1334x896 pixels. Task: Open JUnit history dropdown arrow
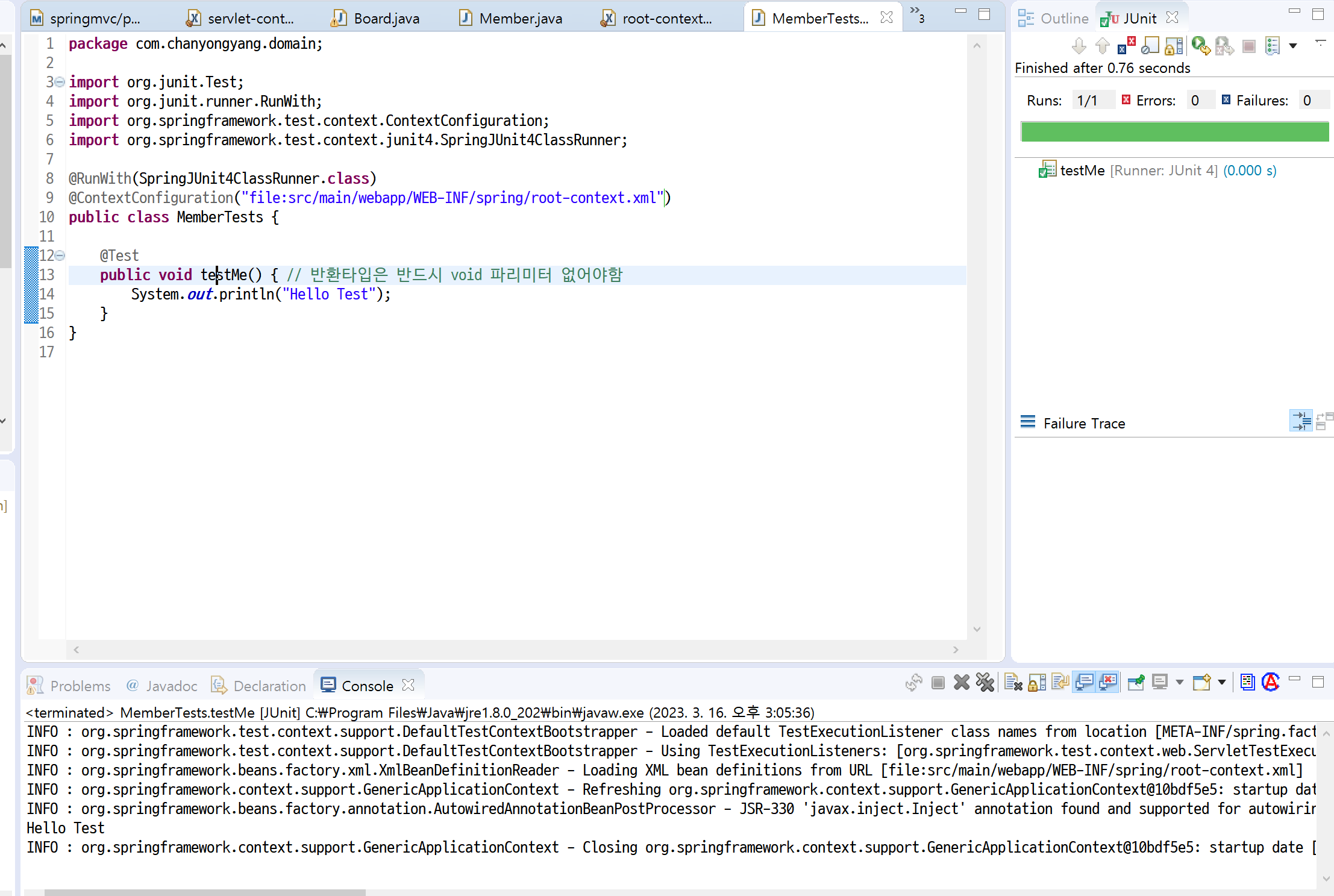tap(1293, 46)
